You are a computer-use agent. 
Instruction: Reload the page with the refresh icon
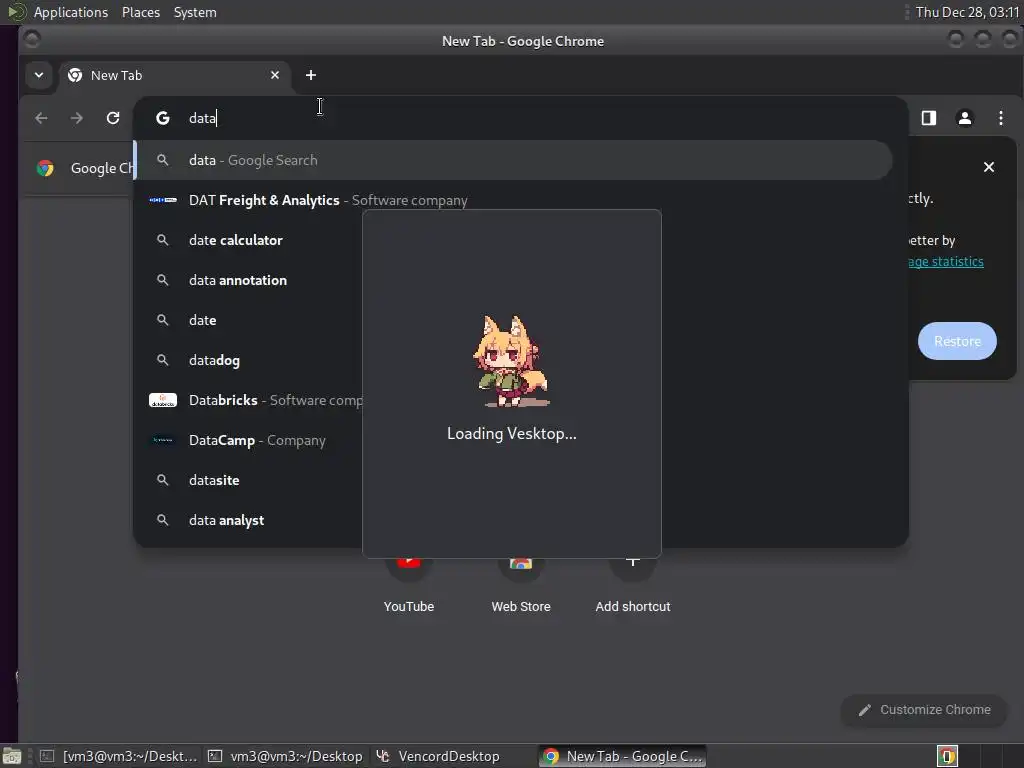(x=113, y=118)
